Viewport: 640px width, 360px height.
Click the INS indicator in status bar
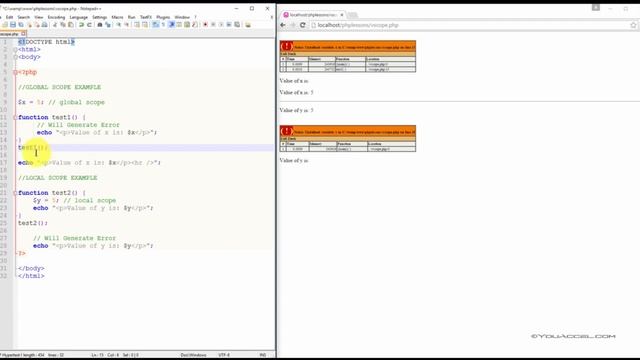pyautogui.click(x=263, y=355)
